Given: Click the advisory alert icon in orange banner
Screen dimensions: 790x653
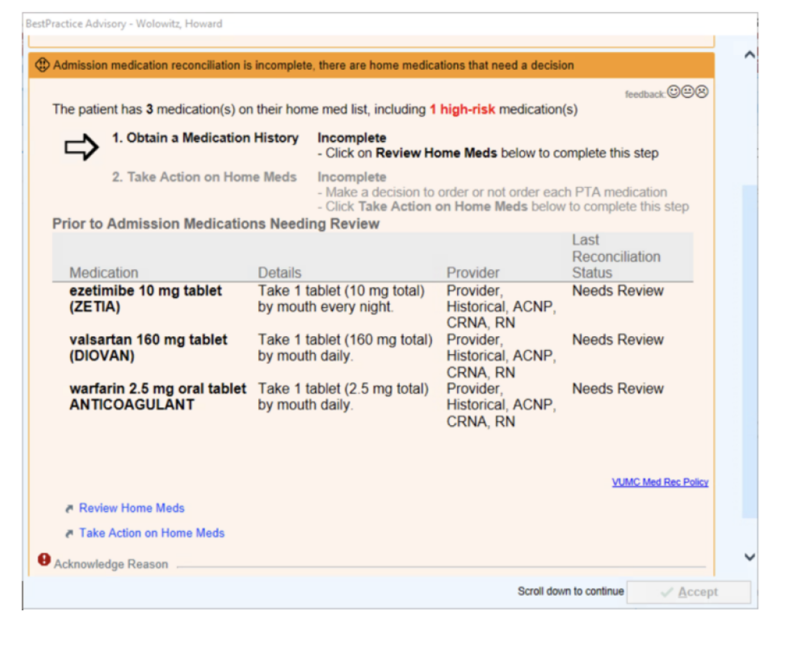Looking at the screenshot, I should pyautogui.click(x=42, y=65).
